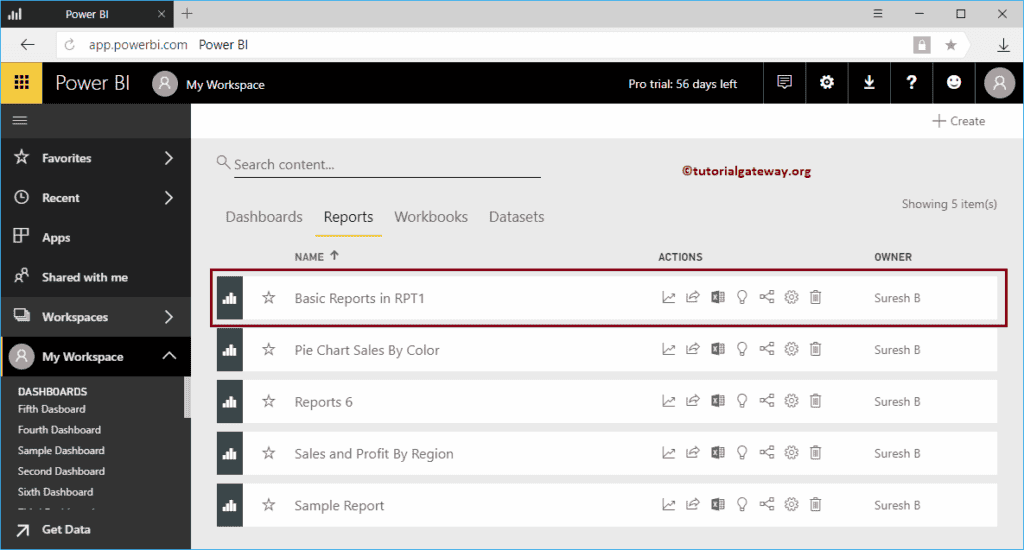Collapse the navigation pane hamburger icon
This screenshot has width=1024, height=550.
pos(20,120)
